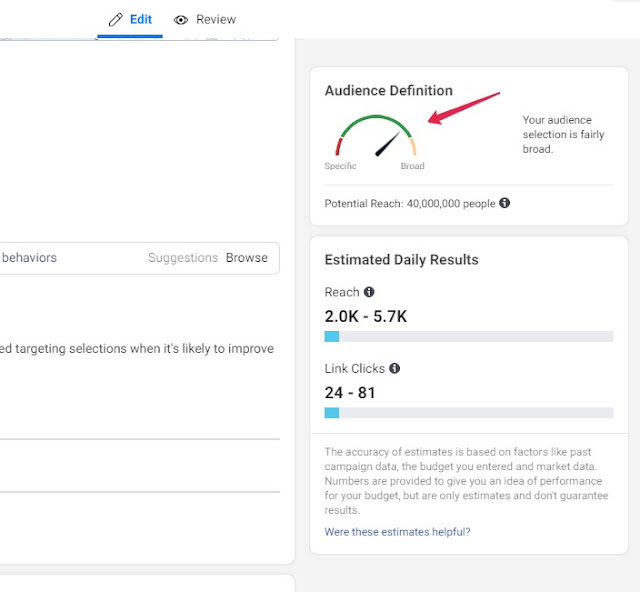640x592 pixels.
Task: Click the Estimated Daily Results heading
Action: [x=401, y=260]
